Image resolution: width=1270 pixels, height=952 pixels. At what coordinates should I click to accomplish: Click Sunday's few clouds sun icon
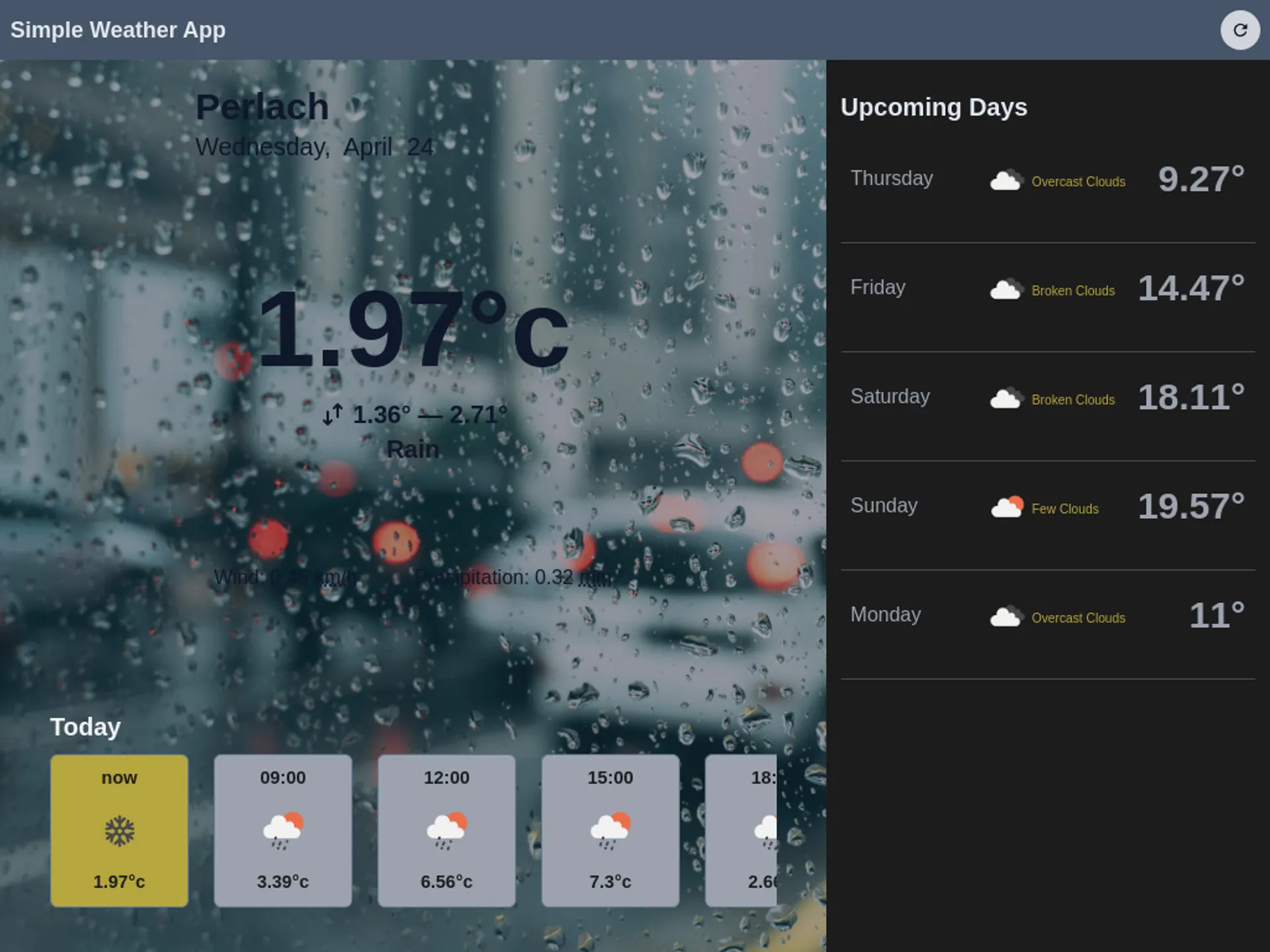click(1007, 506)
